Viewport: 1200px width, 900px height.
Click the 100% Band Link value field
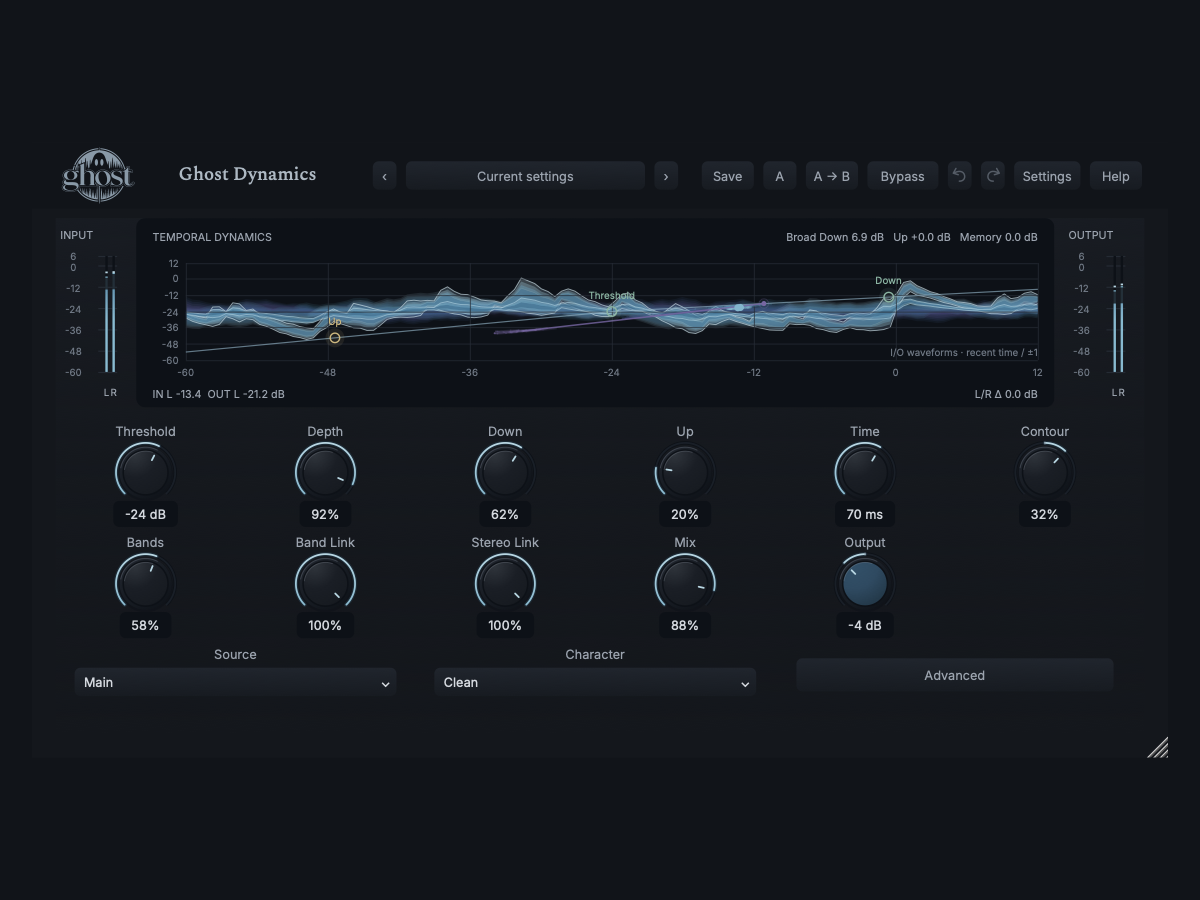325,625
